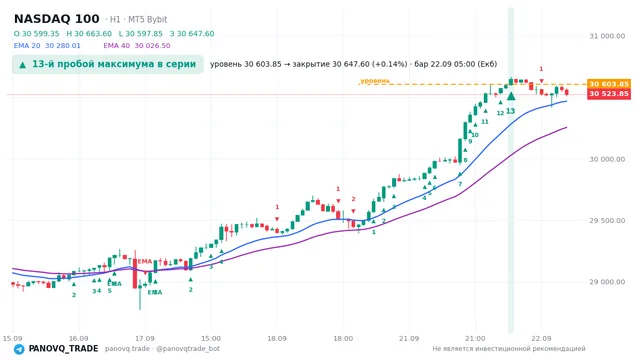Click the low value 'L 30 597.85'
This screenshot has width=640, height=360.
(140, 33)
